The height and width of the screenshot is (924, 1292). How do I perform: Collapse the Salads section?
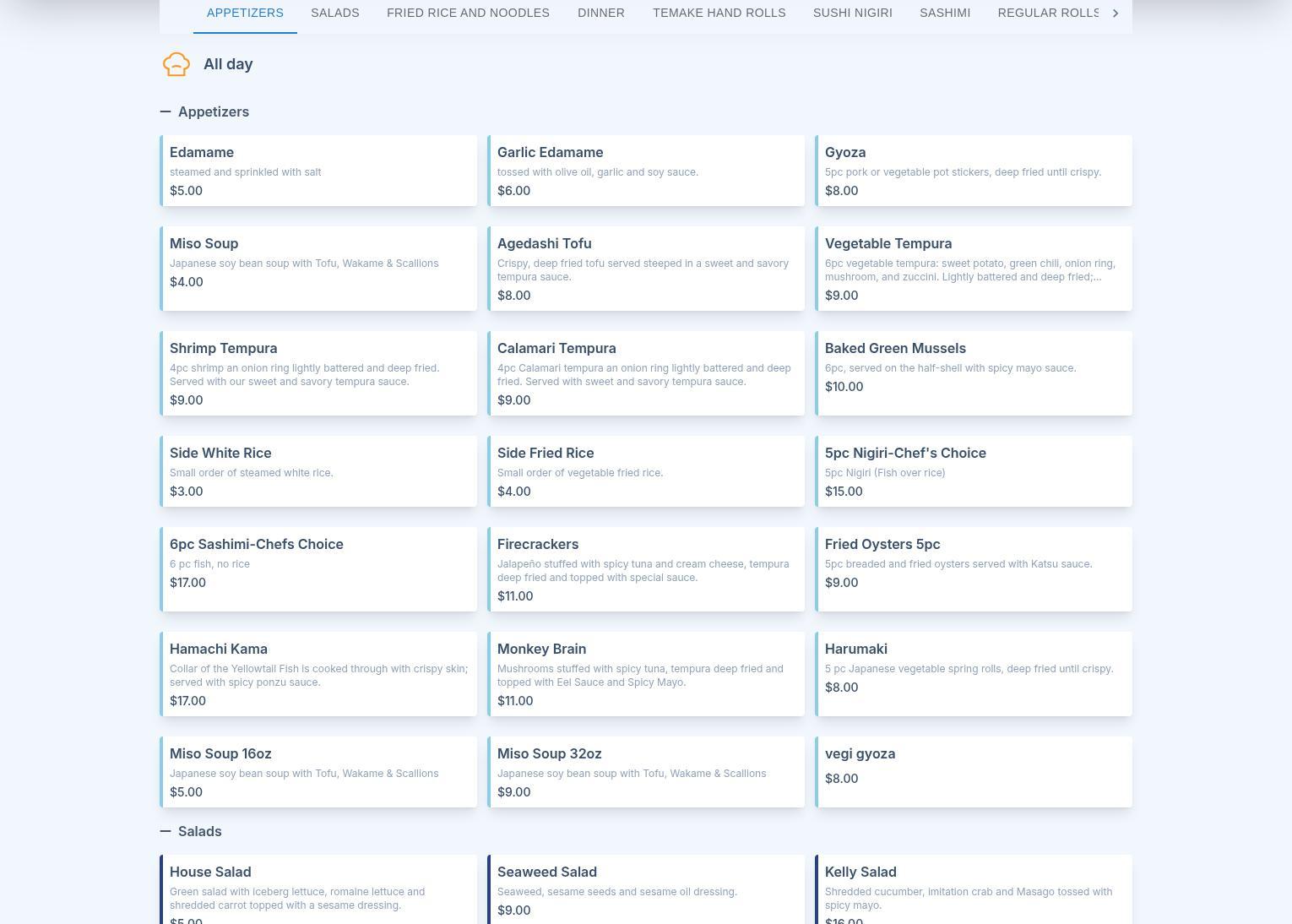[x=166, y=831]
